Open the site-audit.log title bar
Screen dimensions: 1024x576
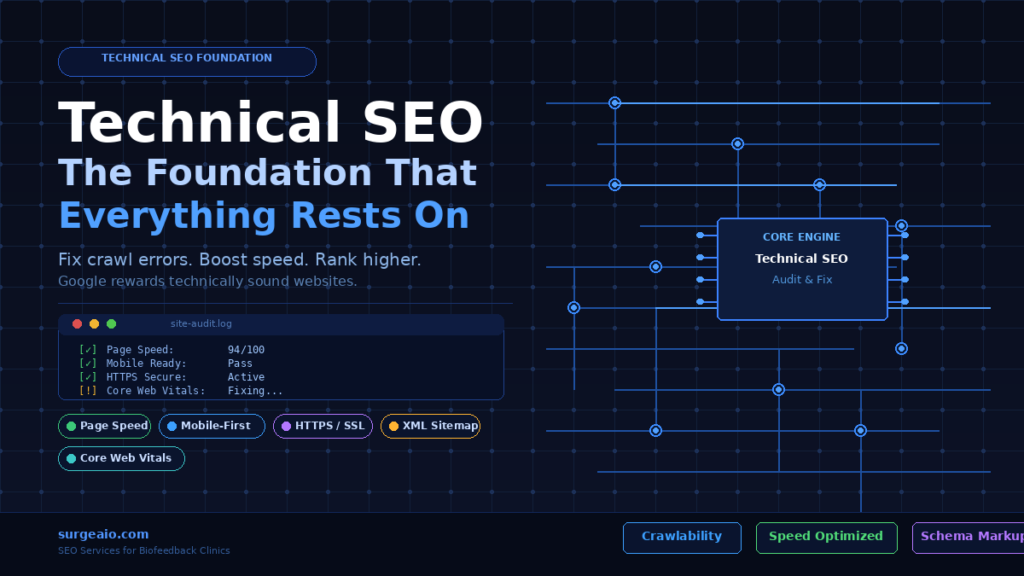click(200, 323)
